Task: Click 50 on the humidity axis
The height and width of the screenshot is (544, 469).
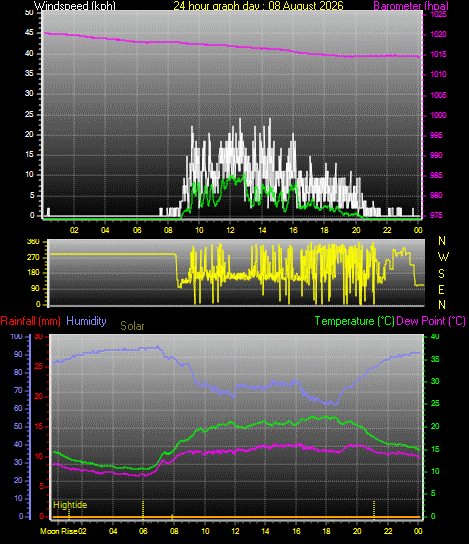Action: coord(18,426)
